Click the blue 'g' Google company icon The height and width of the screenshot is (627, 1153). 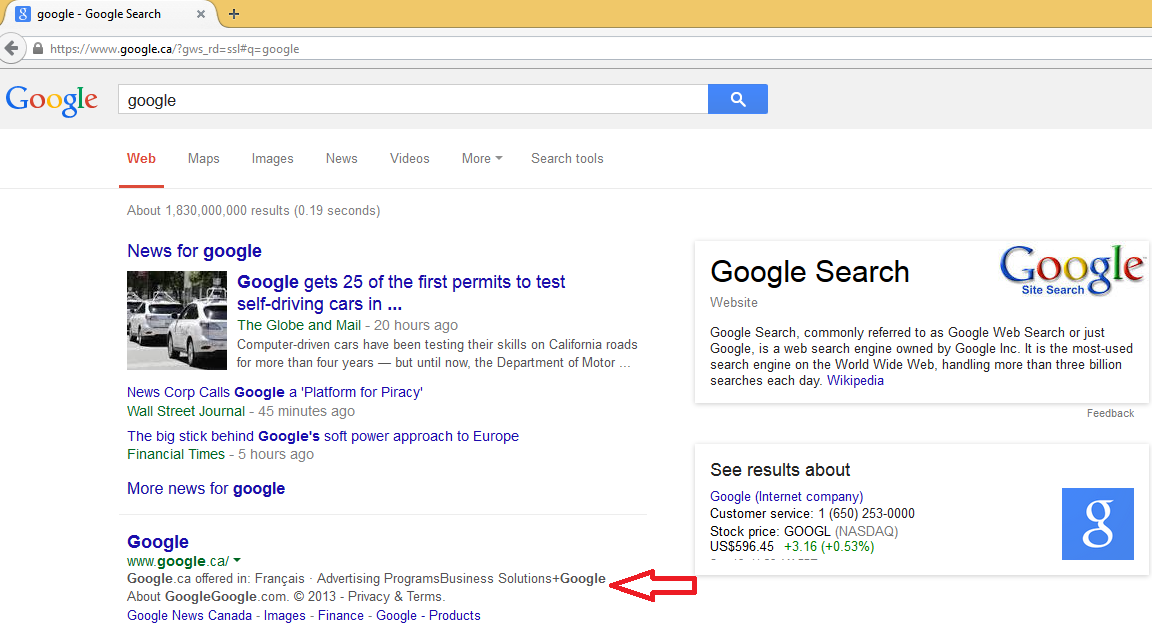pyautogui.click(x=1097, y=523)
